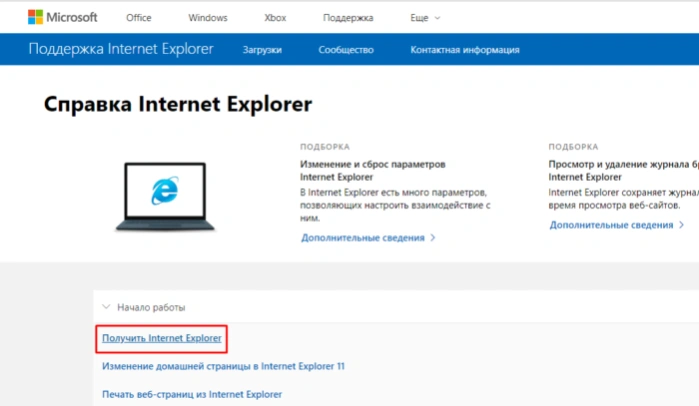Click Дополнительные сведения under сброс параметров
Image resolution: width=699 pixels, height=406 pixels.
pos(368,238)
